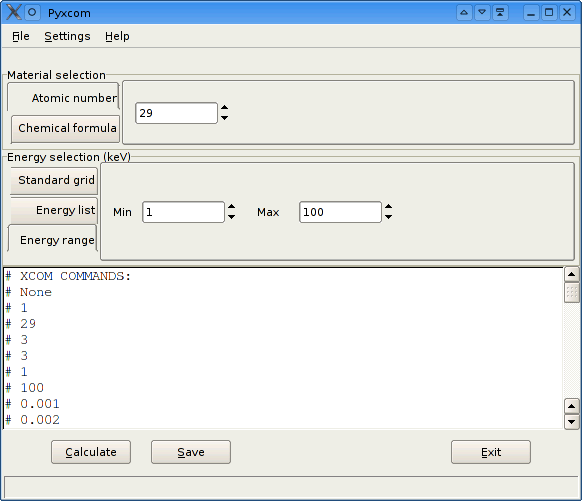Toggle the sticky window circle button
The image size is (582, 501).
tap(32, 12)
